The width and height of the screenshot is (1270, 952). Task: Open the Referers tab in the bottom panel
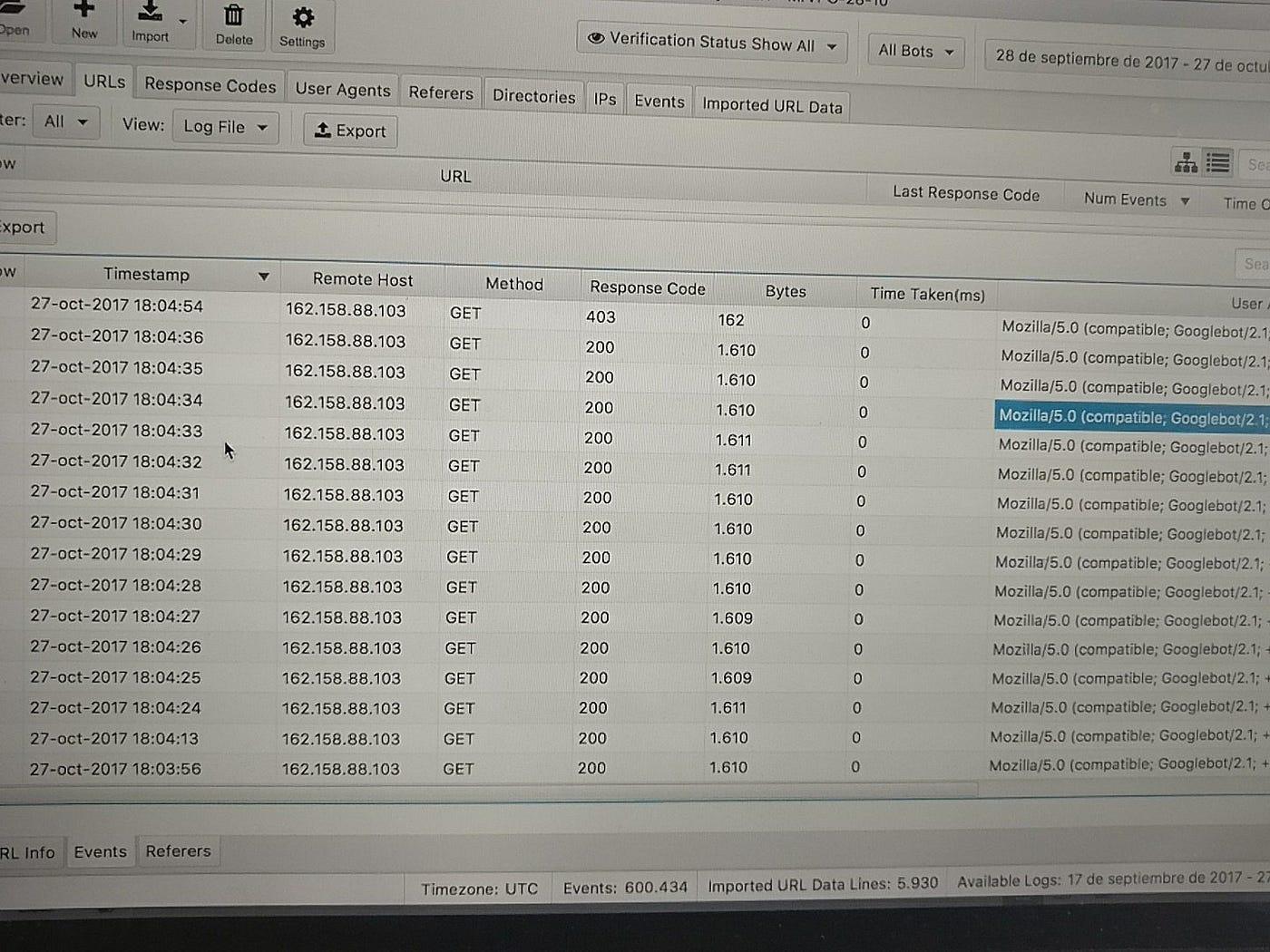pos(178,851)
